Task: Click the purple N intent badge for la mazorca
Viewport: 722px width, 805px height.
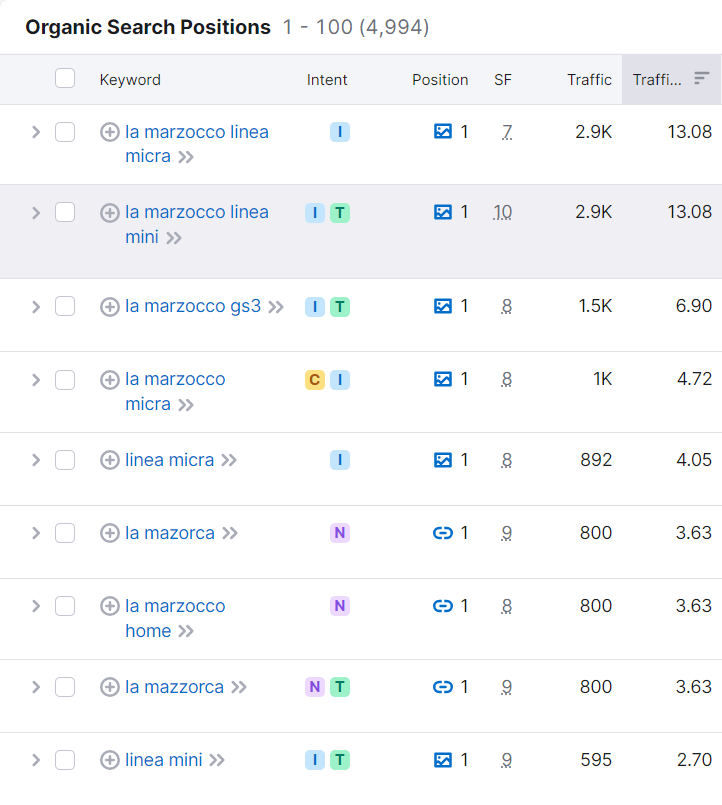Action: pos(339,533)
